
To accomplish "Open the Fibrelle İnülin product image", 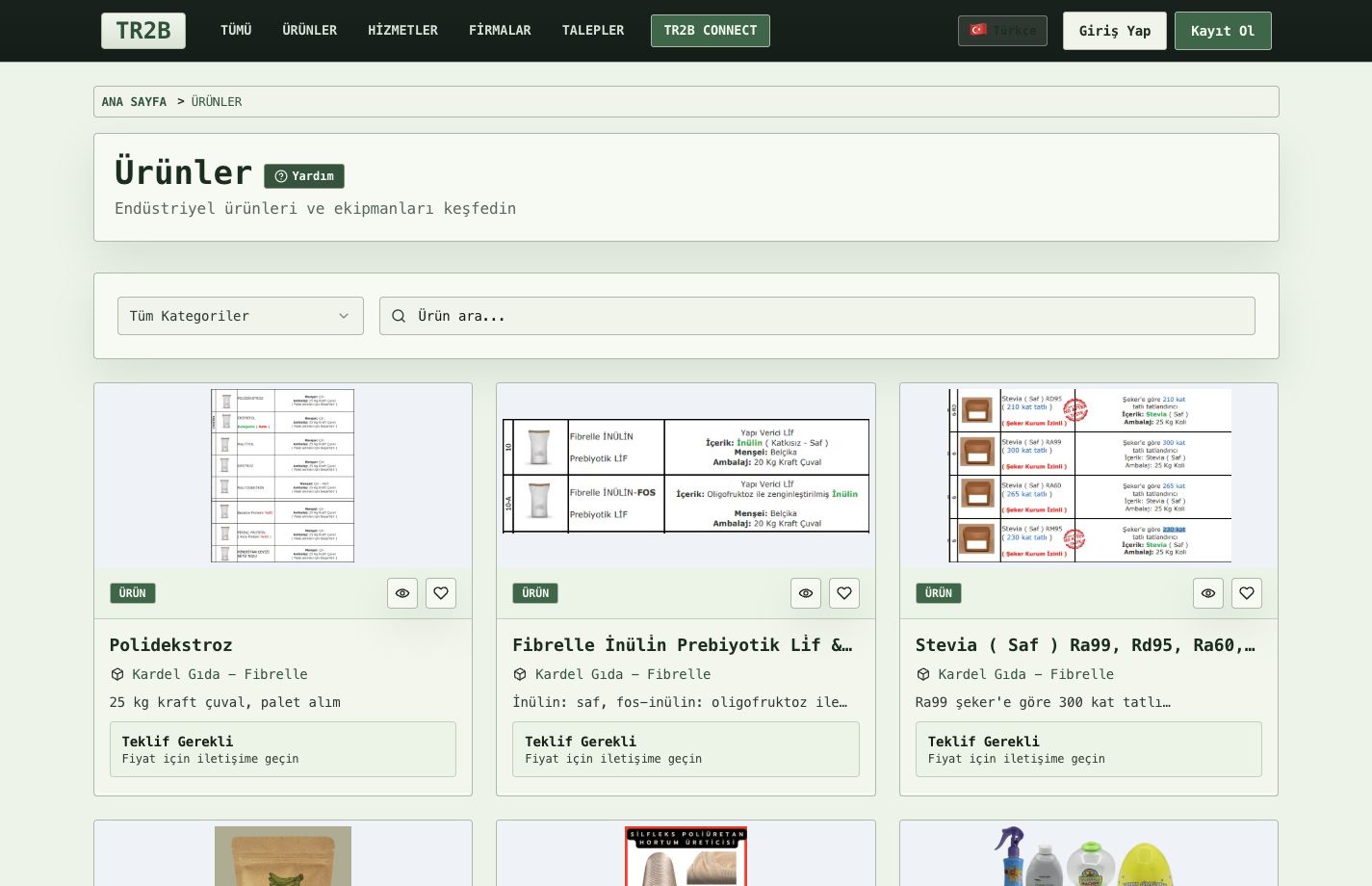I will (686, 476).
